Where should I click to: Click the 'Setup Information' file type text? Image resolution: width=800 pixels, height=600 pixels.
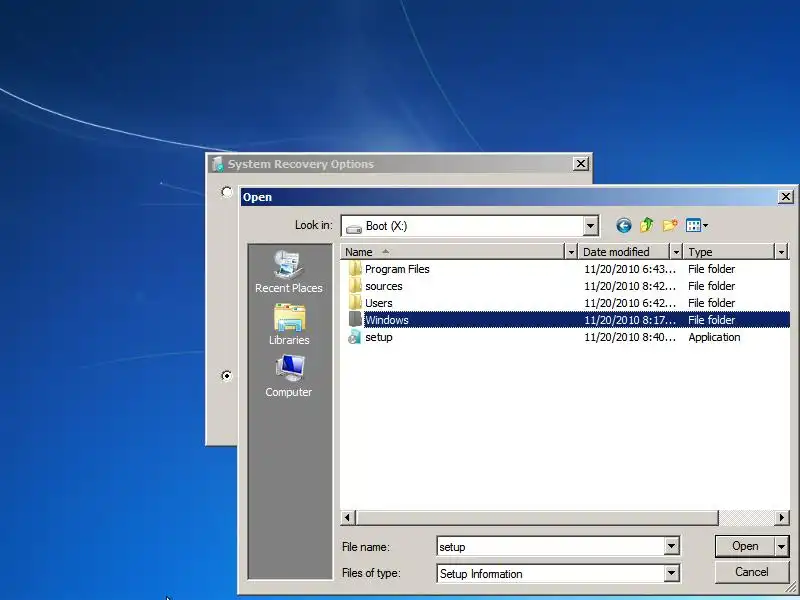pyautogui.click(x=481, y=573)
